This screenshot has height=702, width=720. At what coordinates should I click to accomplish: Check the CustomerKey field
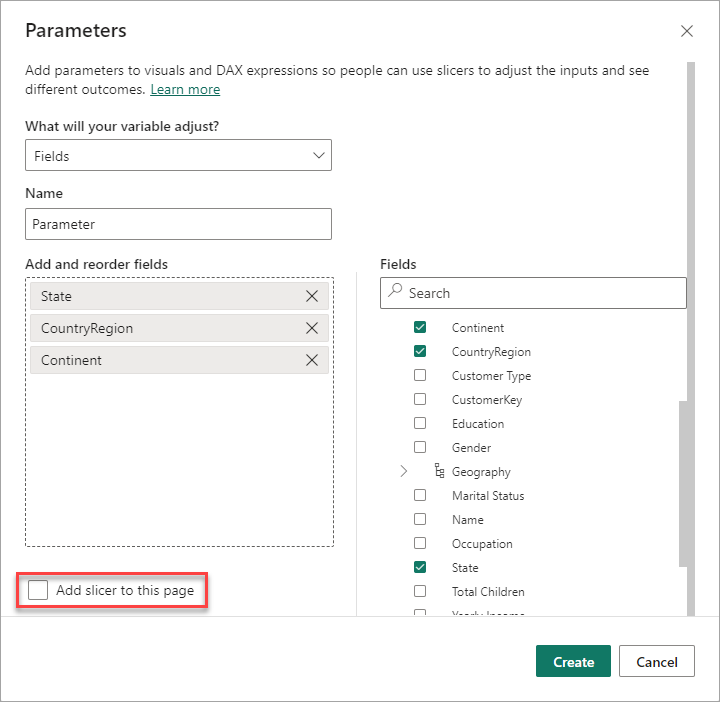420,399
